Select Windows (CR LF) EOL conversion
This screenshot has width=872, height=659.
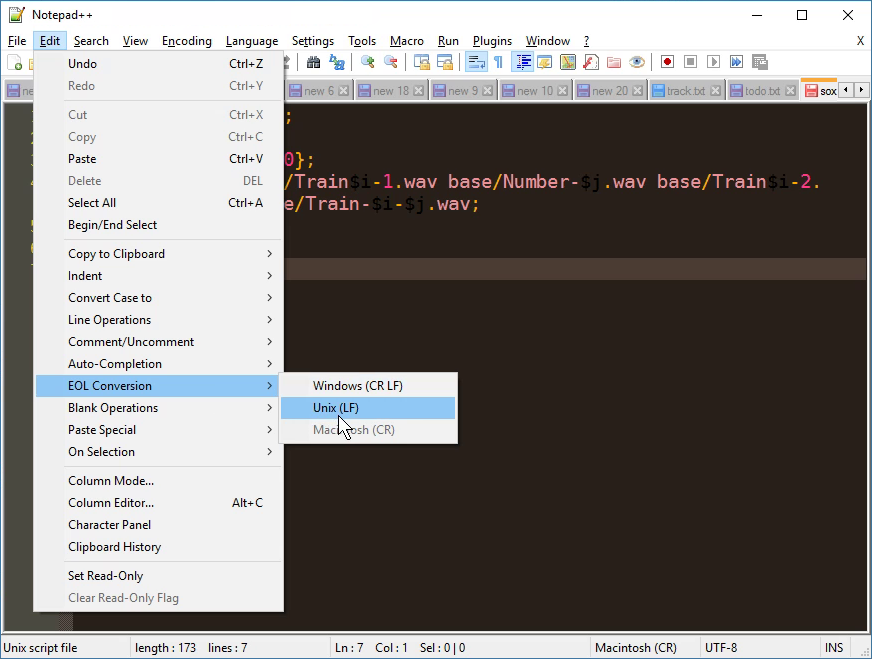[x=368, y=385]
